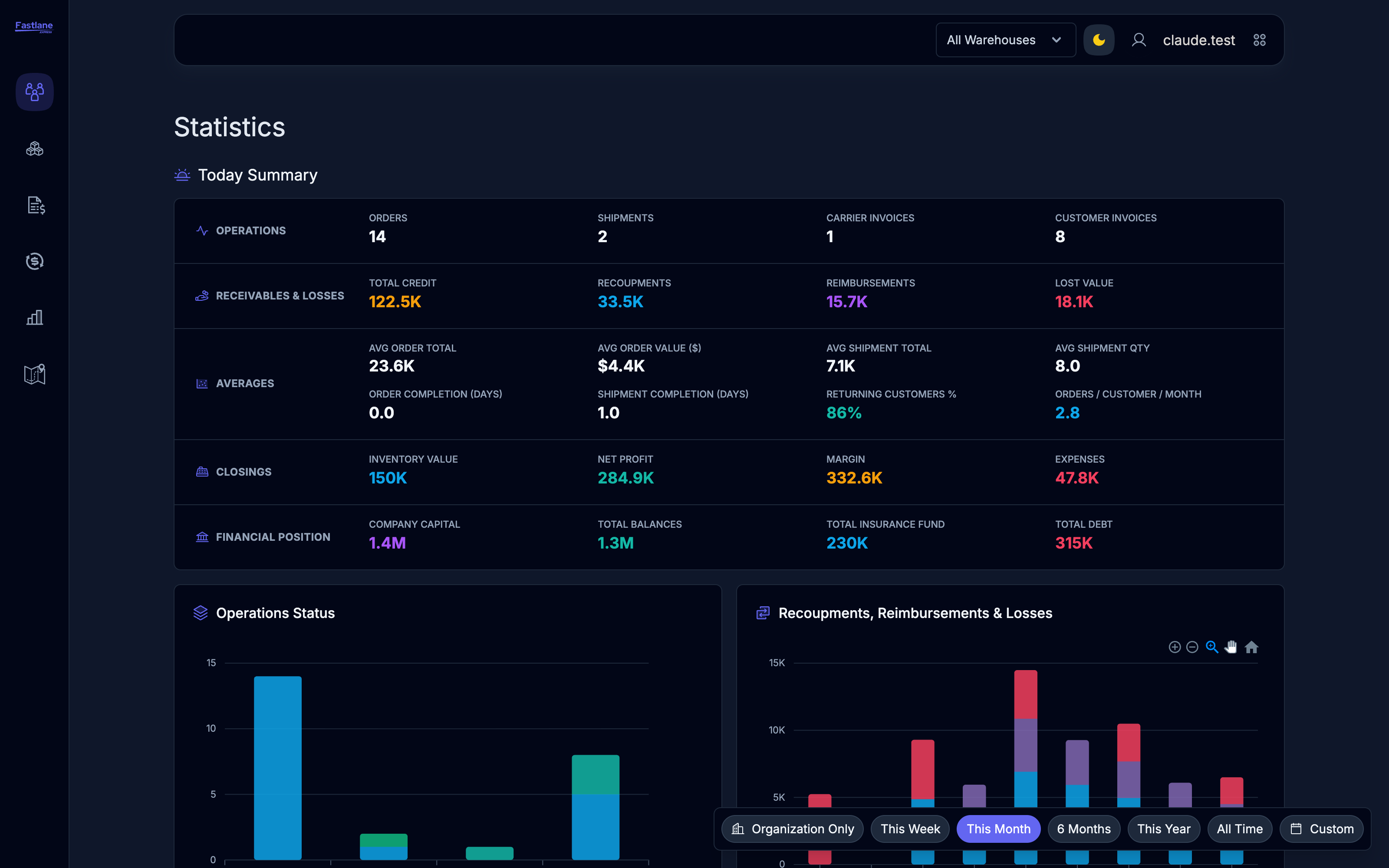Open the apps grid menu icon

pyautogui.click(x=1259, y=40)
